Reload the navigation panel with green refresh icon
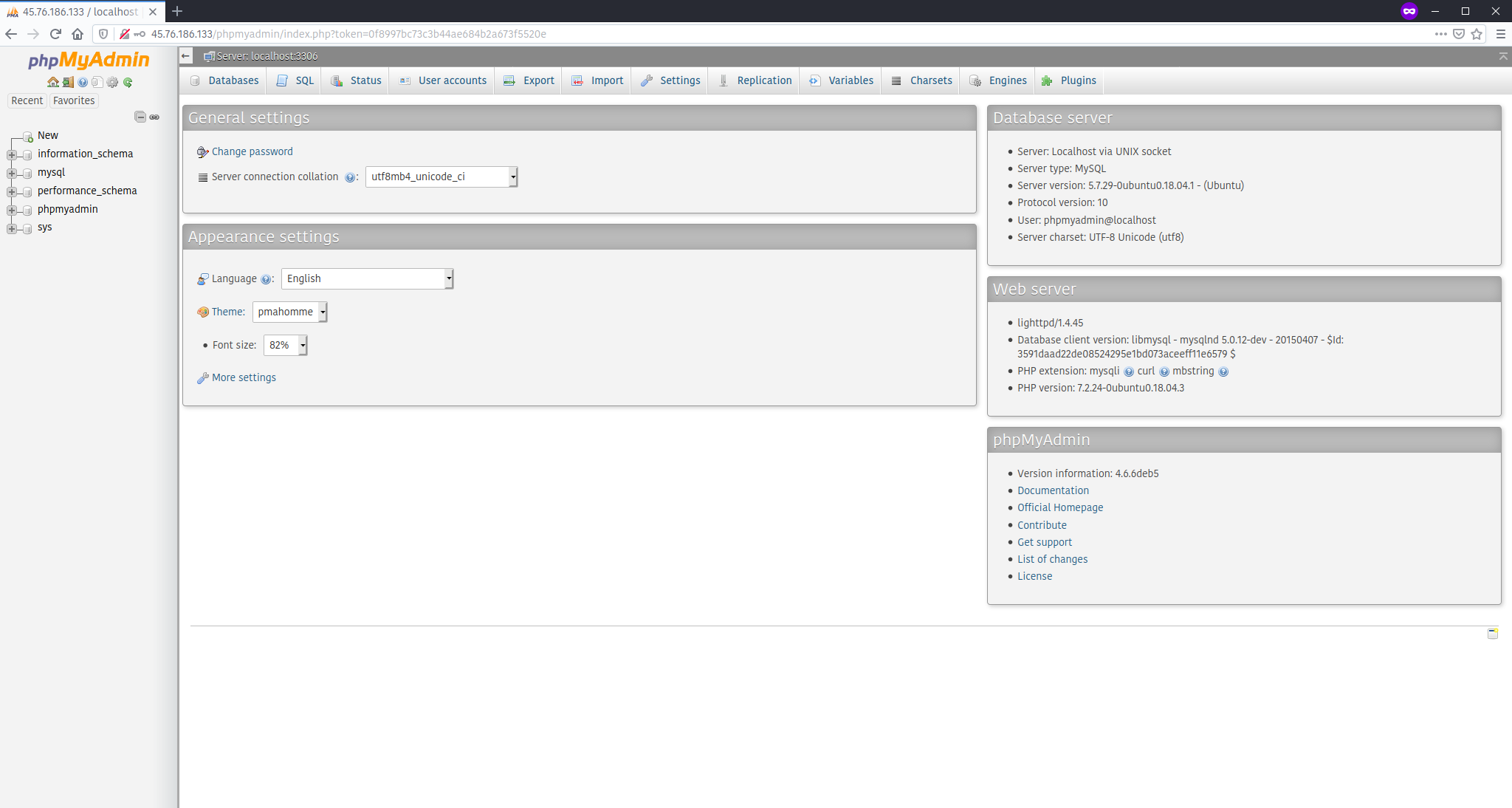 [128, 82]
